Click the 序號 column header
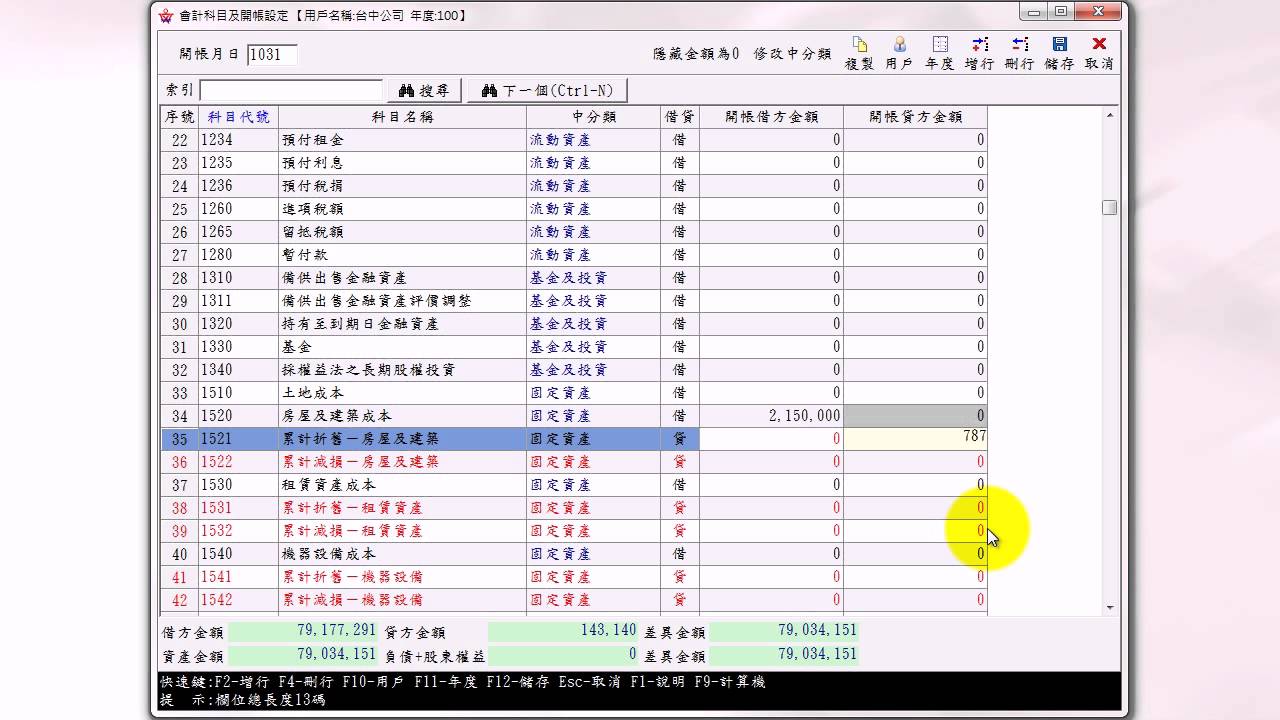 point(180,117)
